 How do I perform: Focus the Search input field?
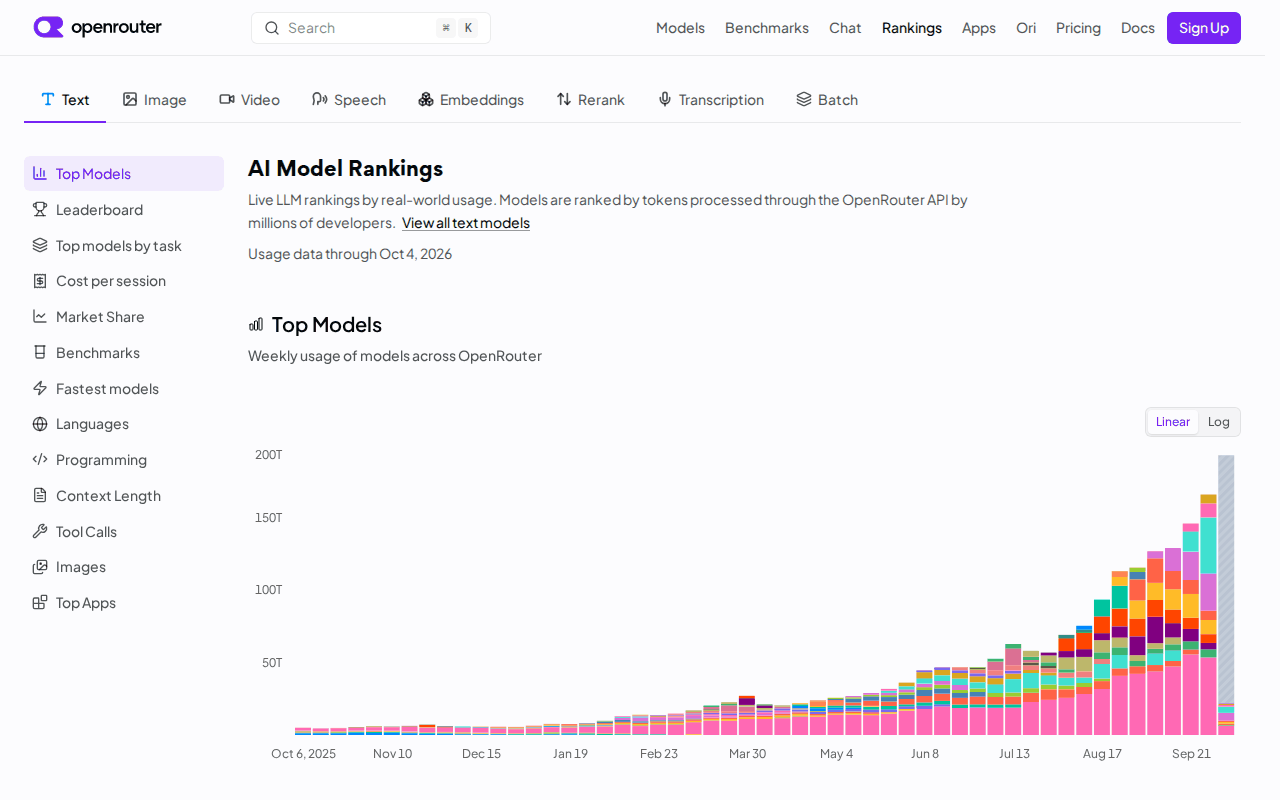tap(371, 28)
